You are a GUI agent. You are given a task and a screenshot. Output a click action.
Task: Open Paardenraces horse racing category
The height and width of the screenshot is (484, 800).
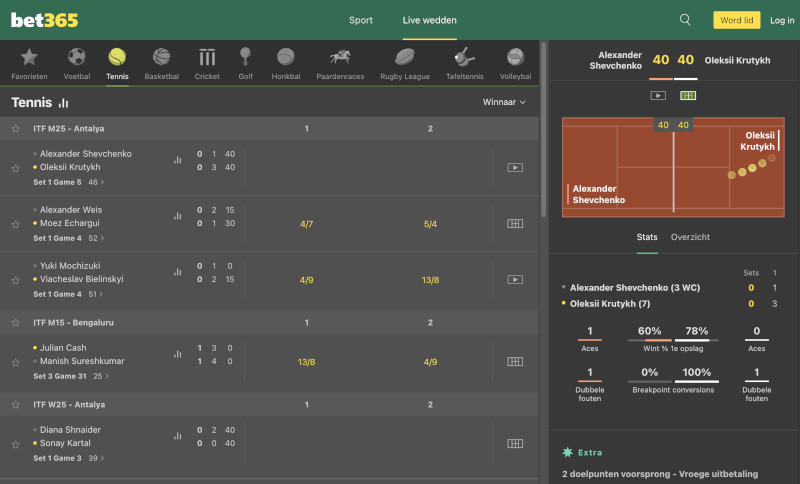click(340, 64)
